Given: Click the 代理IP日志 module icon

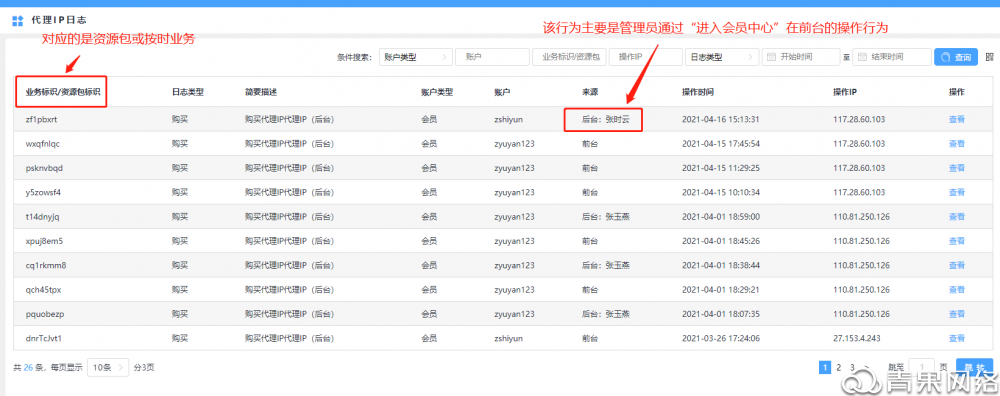Looking at the screenshot, I should coord(18,21).
